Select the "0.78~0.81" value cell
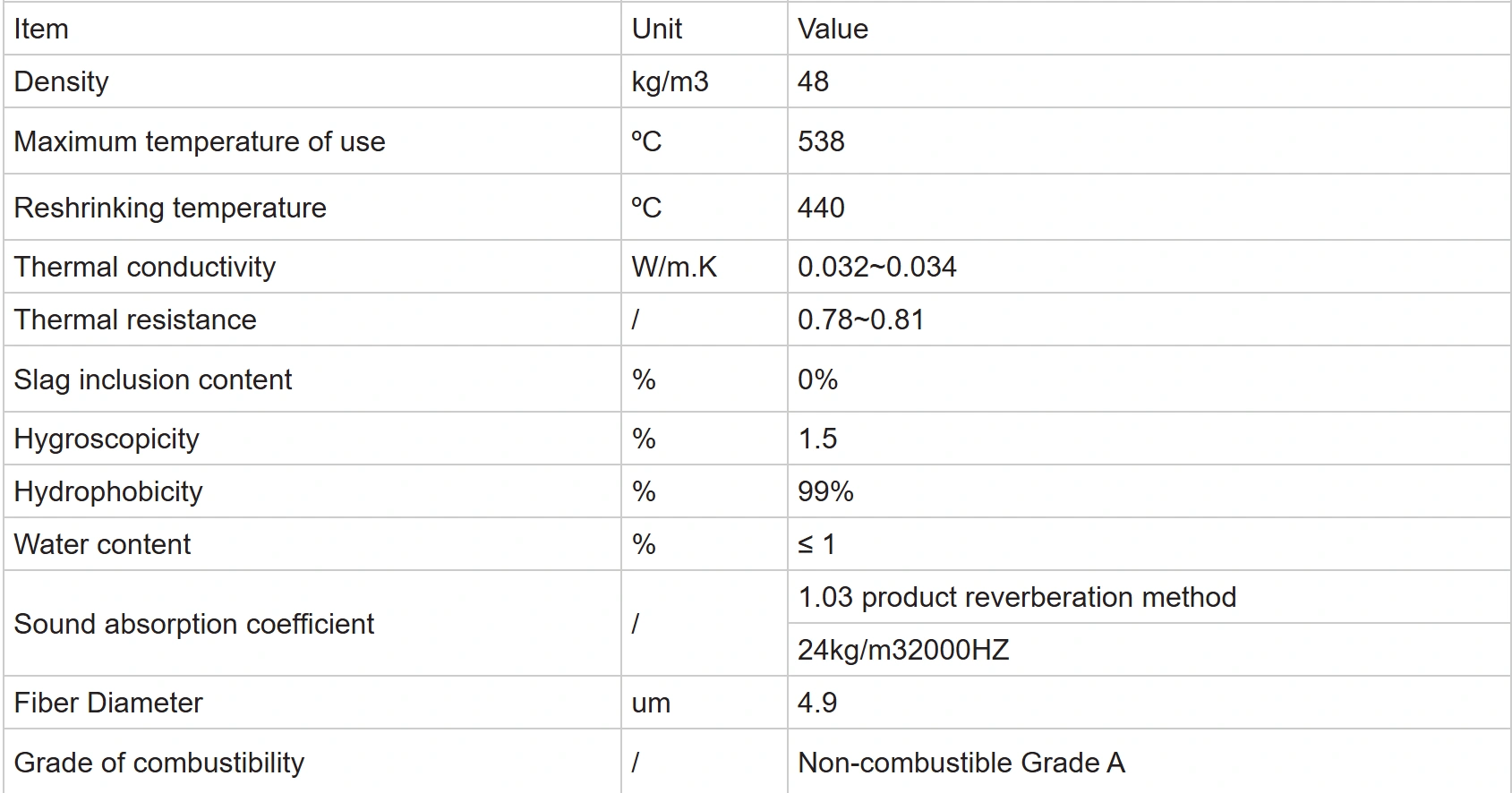Viewport: 1512px width, 793px height. (x=860, y=320)
